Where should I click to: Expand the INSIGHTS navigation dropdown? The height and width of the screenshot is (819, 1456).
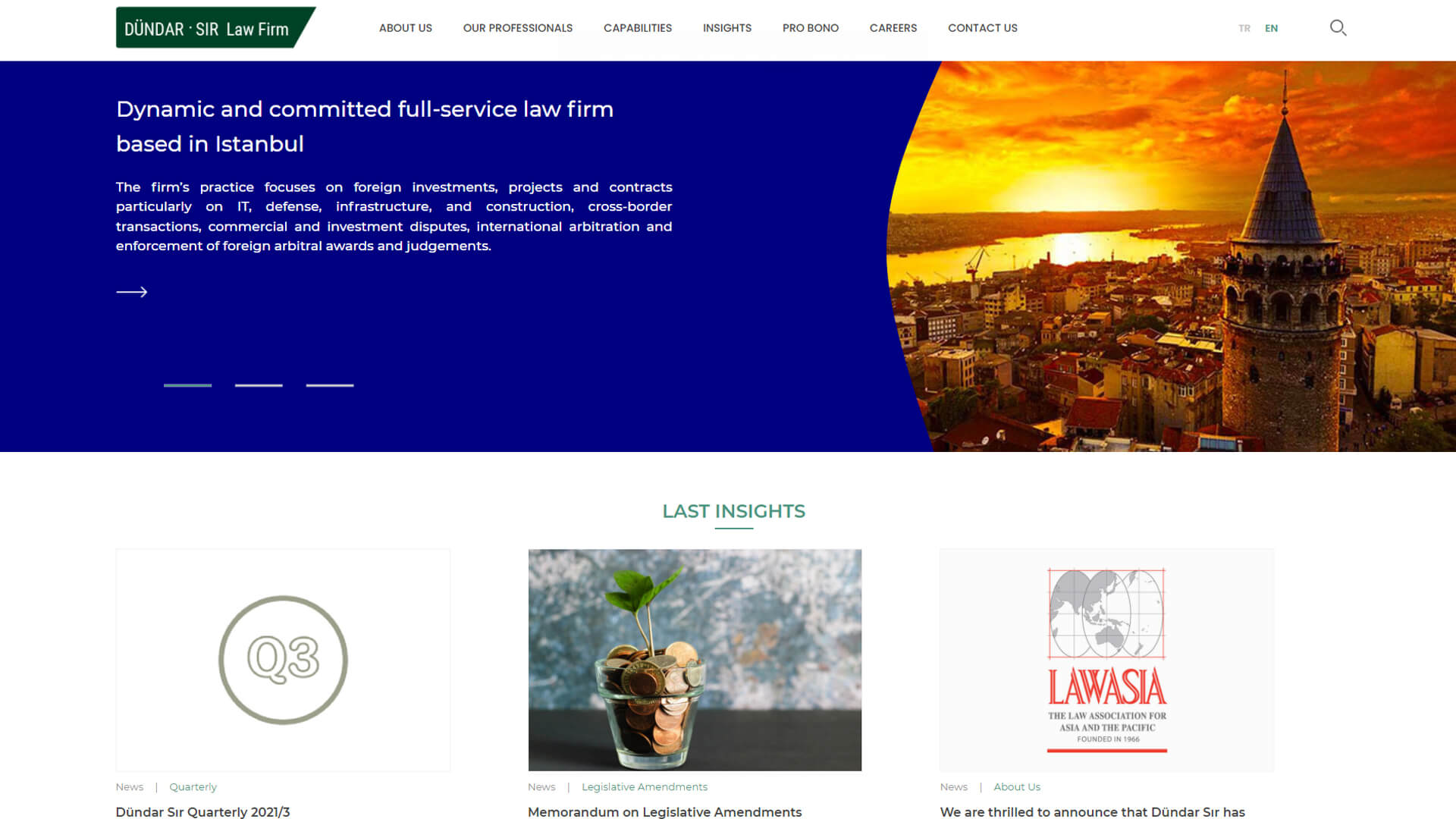(728, 27)
